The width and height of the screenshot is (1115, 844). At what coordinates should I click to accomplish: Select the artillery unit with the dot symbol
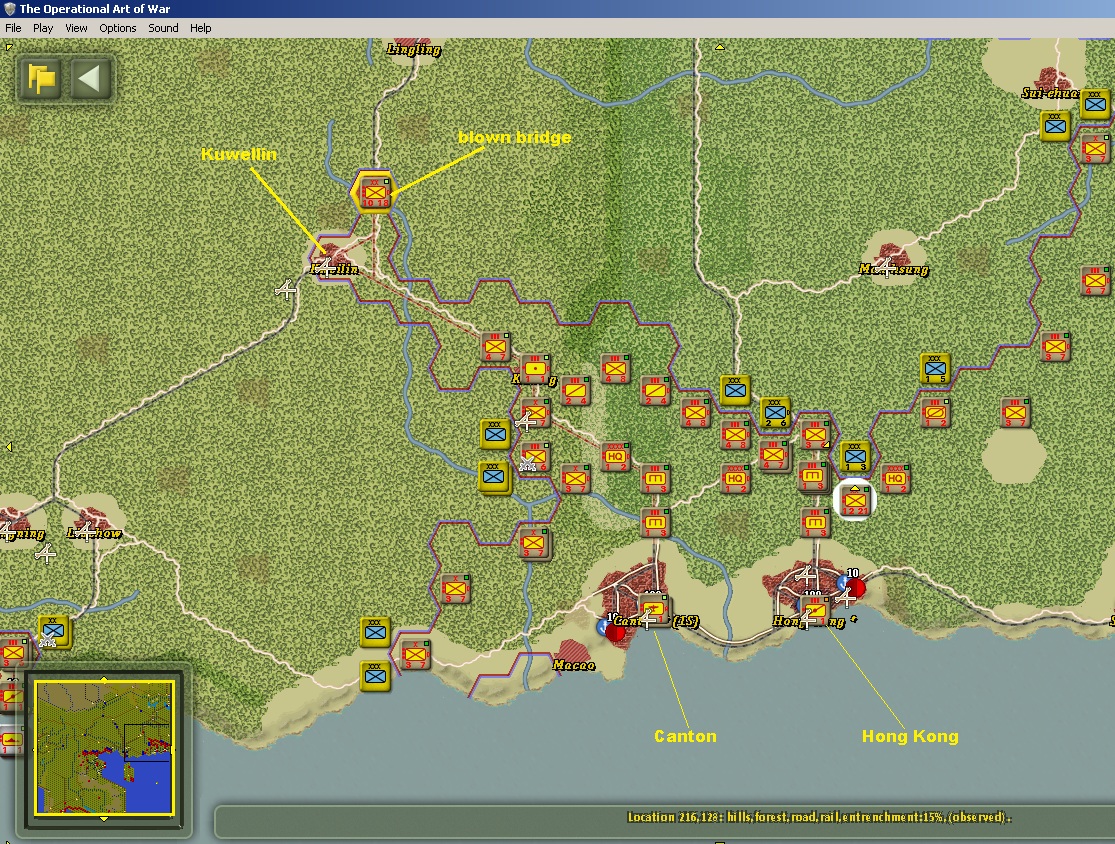point(535,368)
